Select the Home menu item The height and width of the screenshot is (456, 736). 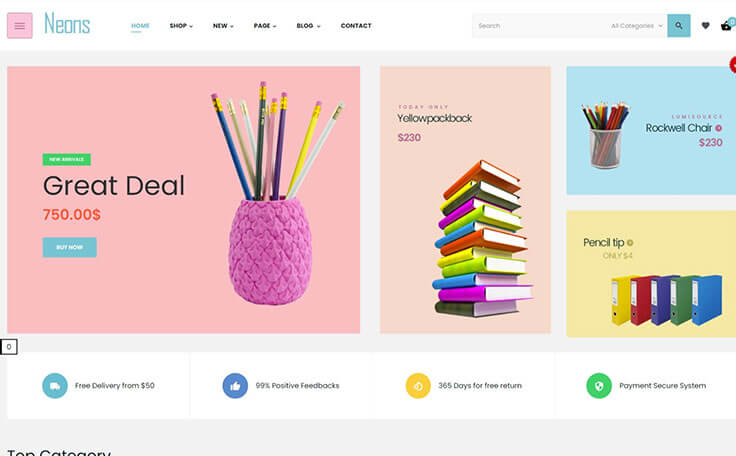coord(140,26)
